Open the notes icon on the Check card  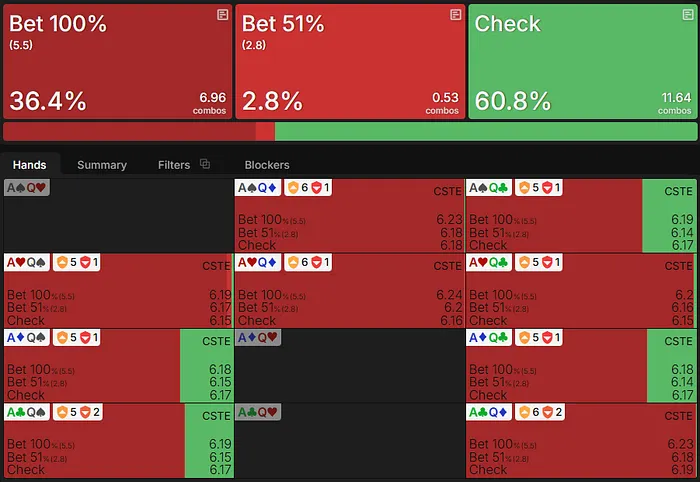pos(686,15)
